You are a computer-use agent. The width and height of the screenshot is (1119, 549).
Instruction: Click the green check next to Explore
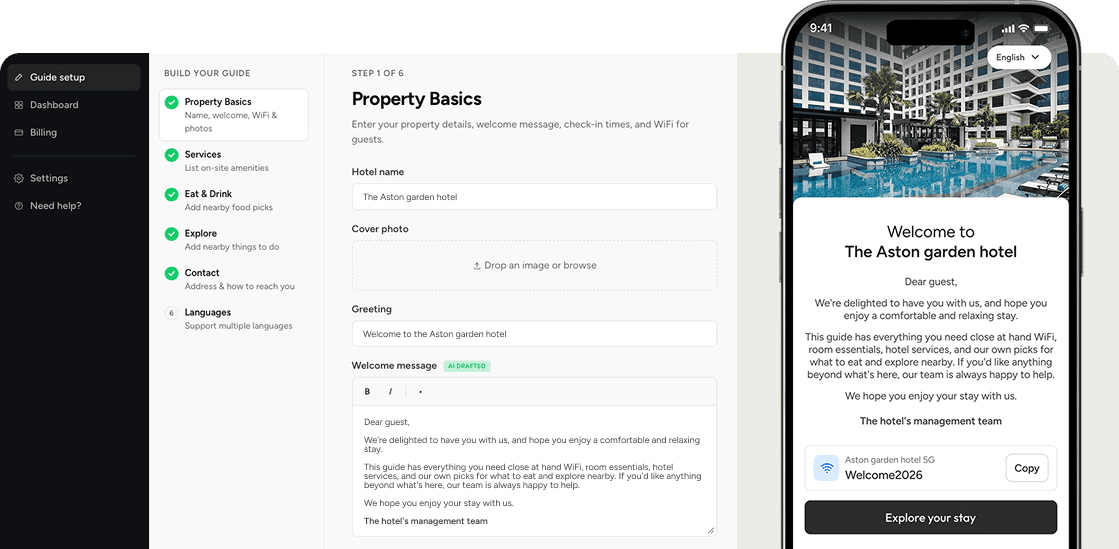click(x=171, y=233)
